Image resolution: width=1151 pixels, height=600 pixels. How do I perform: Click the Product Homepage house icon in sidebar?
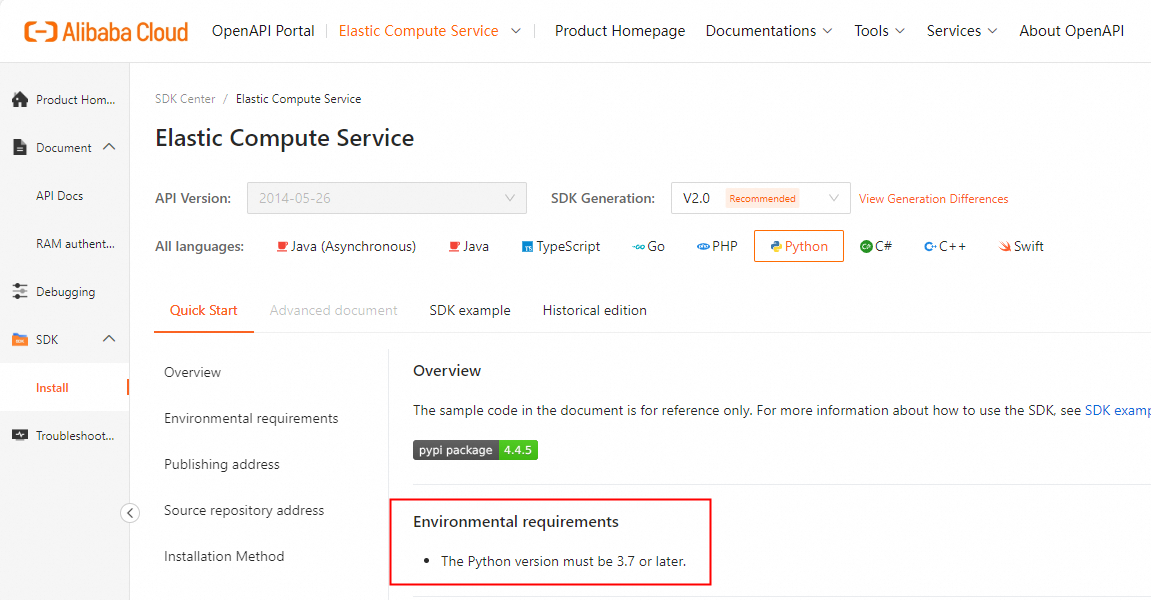point(19,100)
